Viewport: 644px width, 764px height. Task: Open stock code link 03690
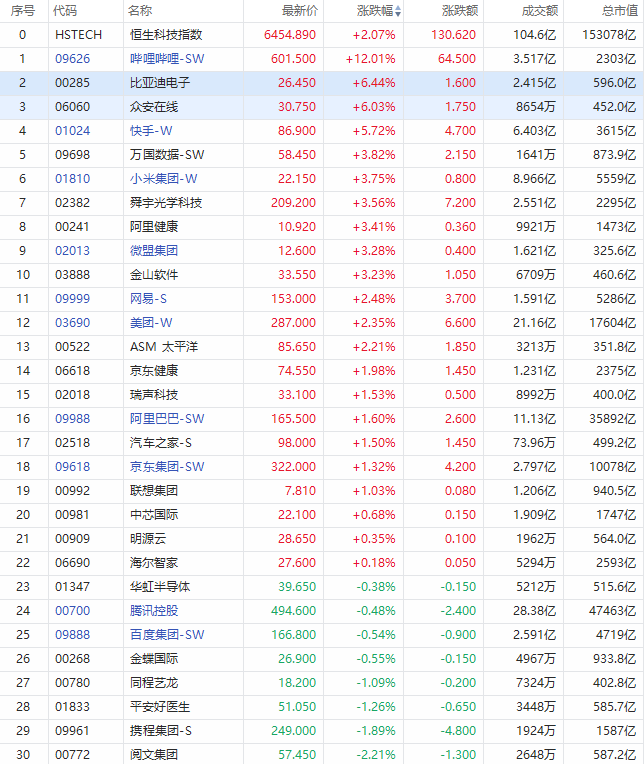(x=73, y=323)
